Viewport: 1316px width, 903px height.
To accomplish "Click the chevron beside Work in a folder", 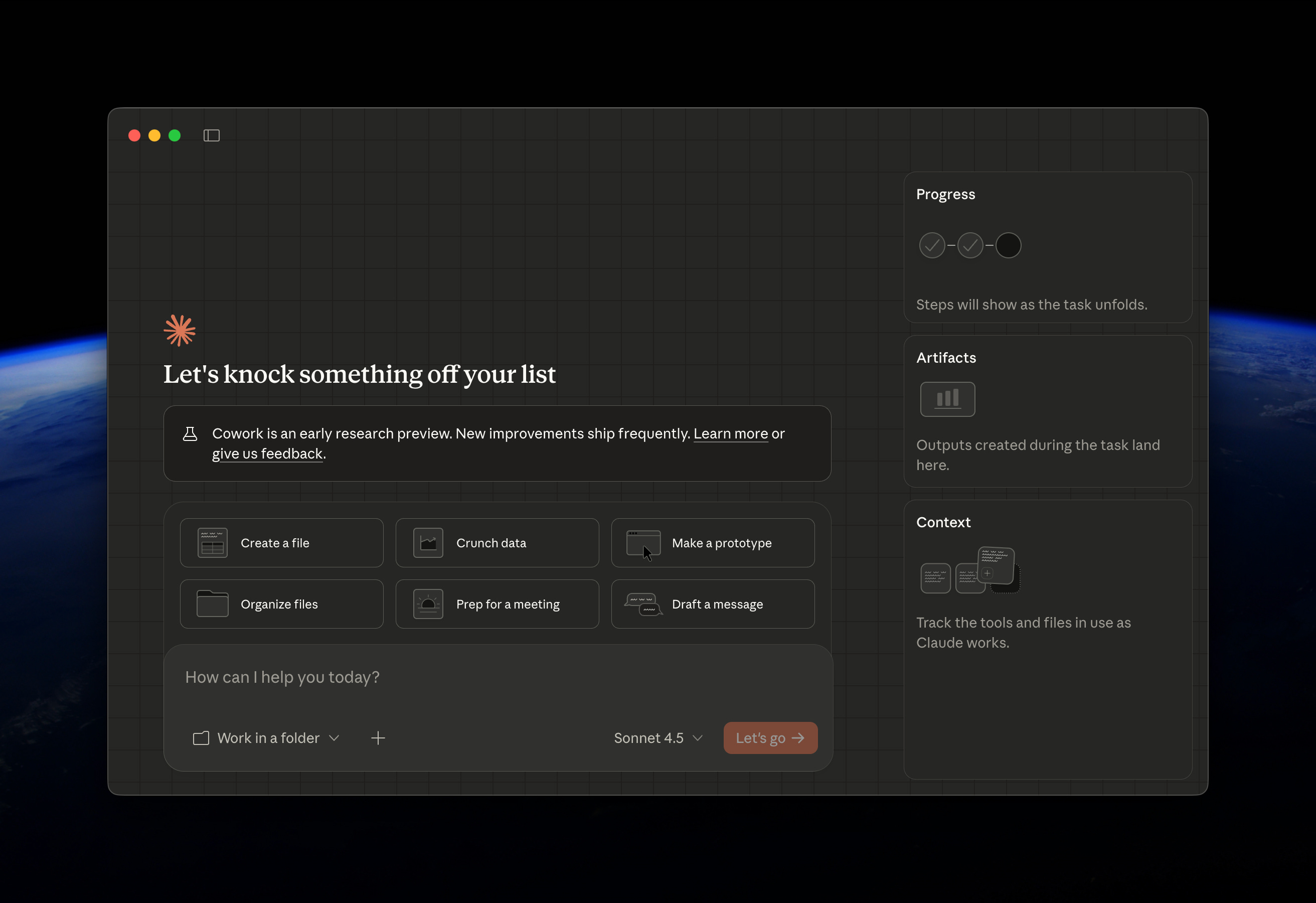I will [x=334, y=737].
